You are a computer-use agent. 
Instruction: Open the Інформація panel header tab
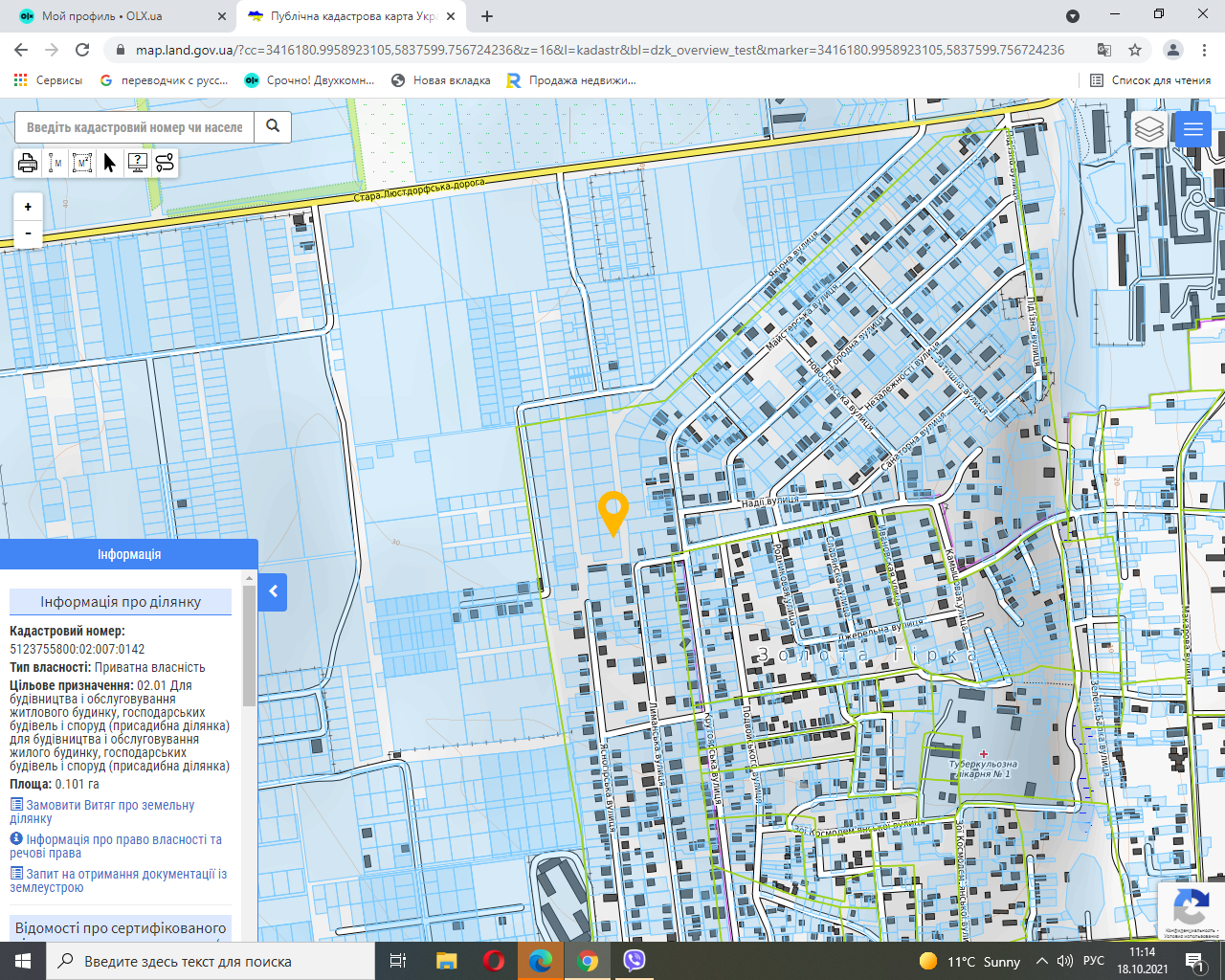click(x=129, y=554)
